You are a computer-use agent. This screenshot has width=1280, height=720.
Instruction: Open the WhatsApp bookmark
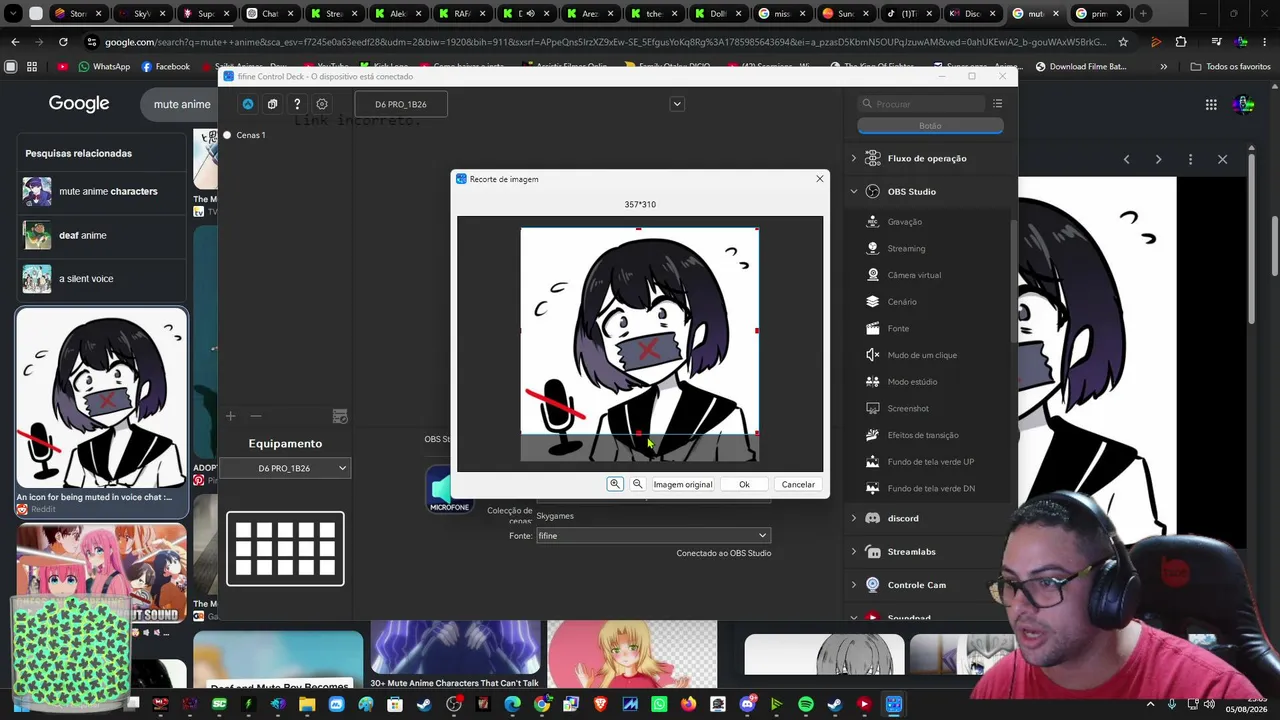[104, 67]
